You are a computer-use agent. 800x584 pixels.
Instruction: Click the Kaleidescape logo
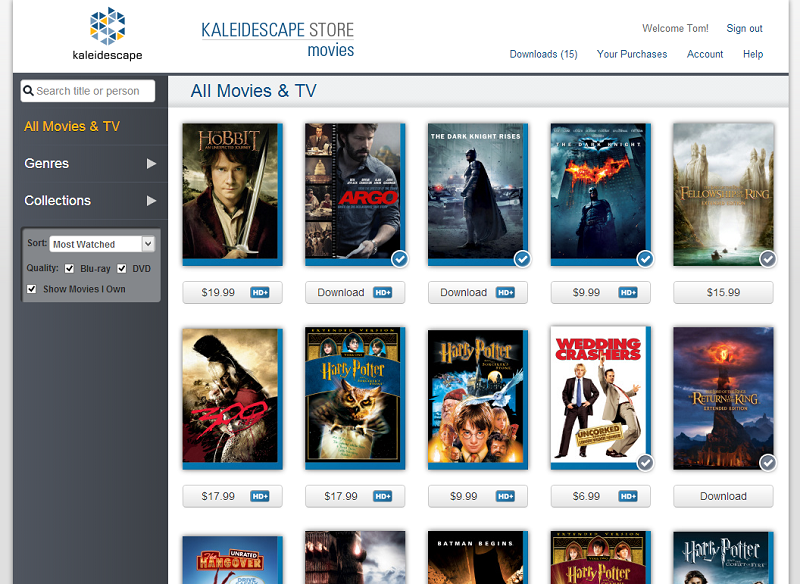107,34
